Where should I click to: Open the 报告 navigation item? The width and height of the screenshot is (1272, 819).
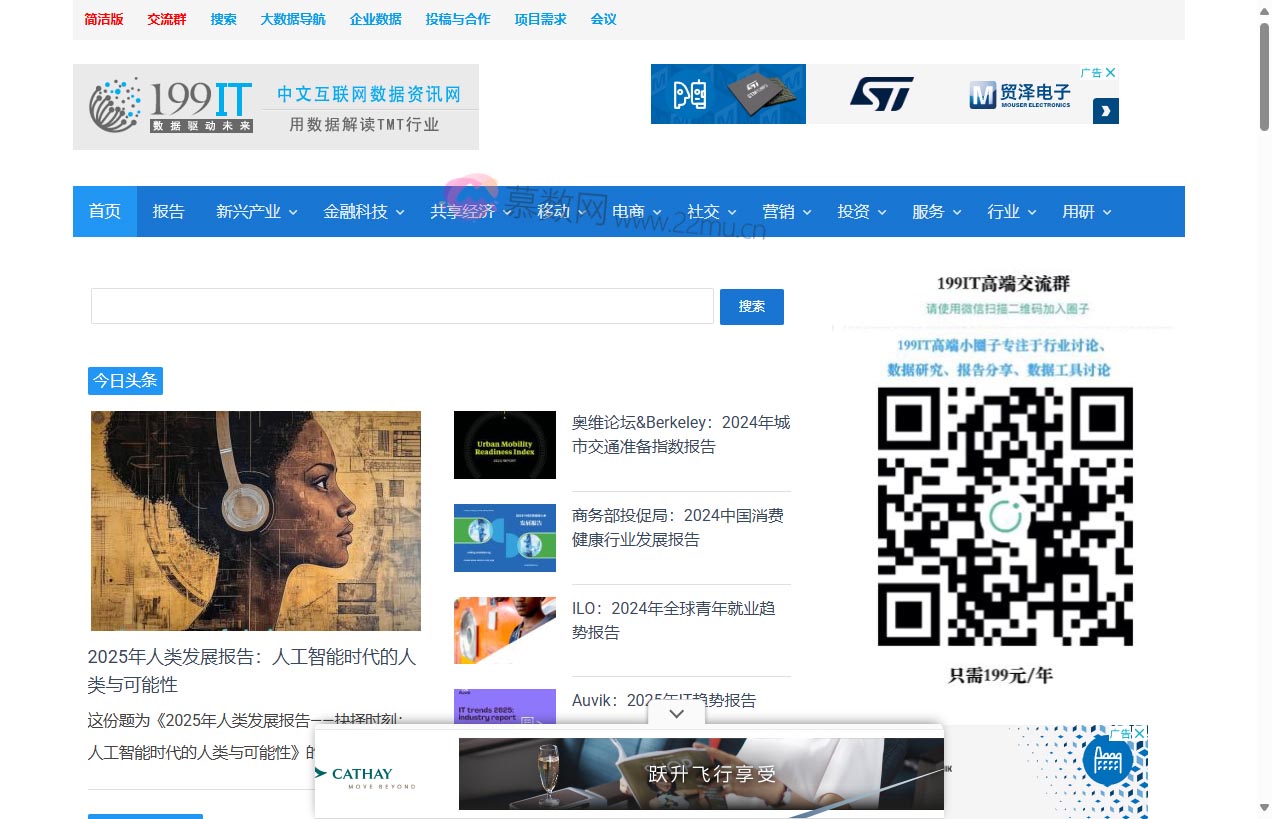(169, 212)
